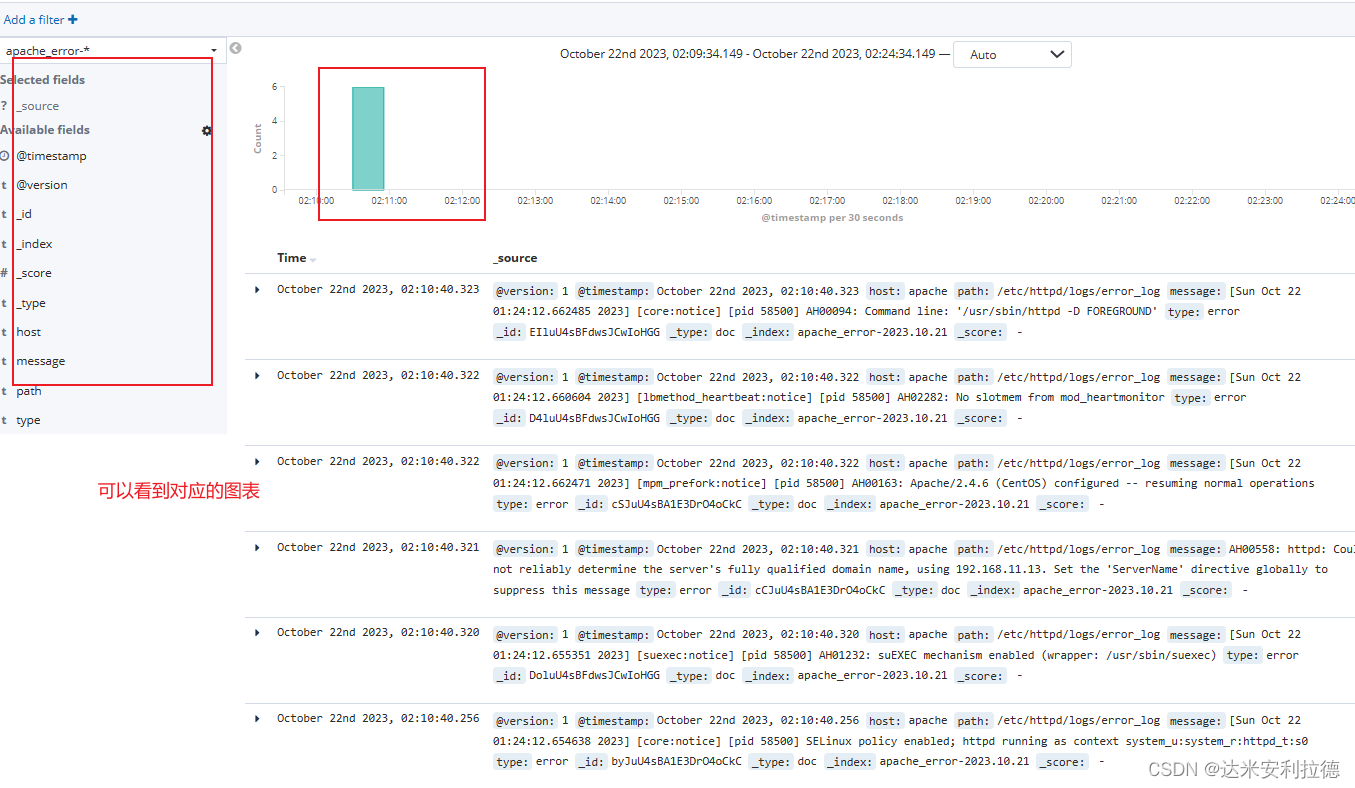This screenshot has height=788, width=1355.
Task: Sort by the Time column header
Action: [291, 258]
